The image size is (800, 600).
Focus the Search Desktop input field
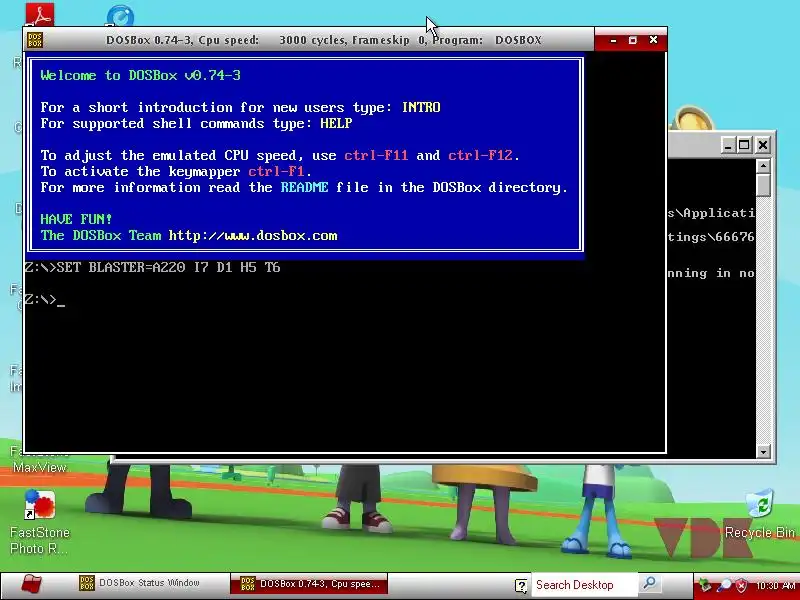click(584, 585)
